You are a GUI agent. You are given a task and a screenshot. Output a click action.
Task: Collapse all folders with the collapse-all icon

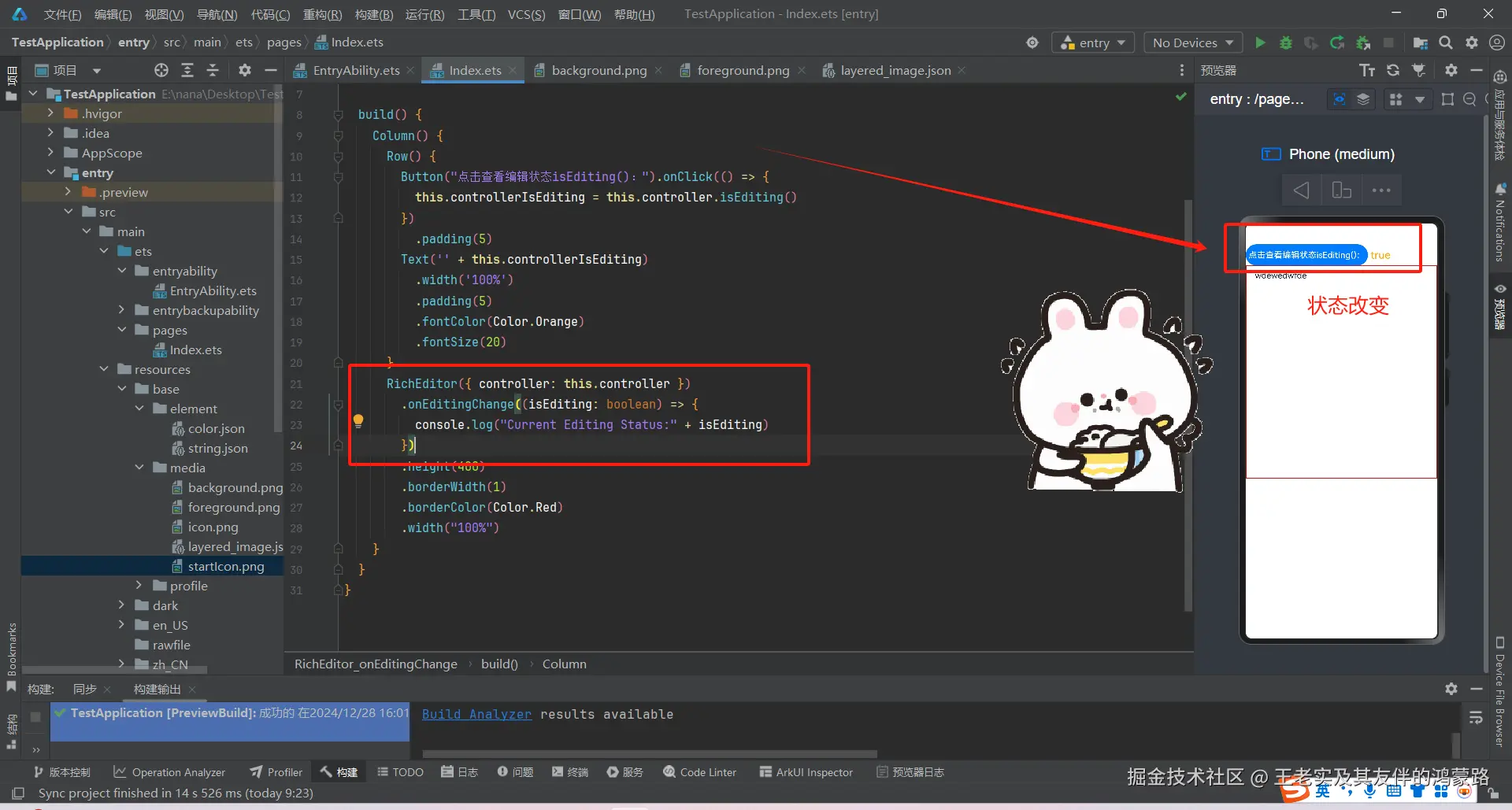(x=213, y=70)
